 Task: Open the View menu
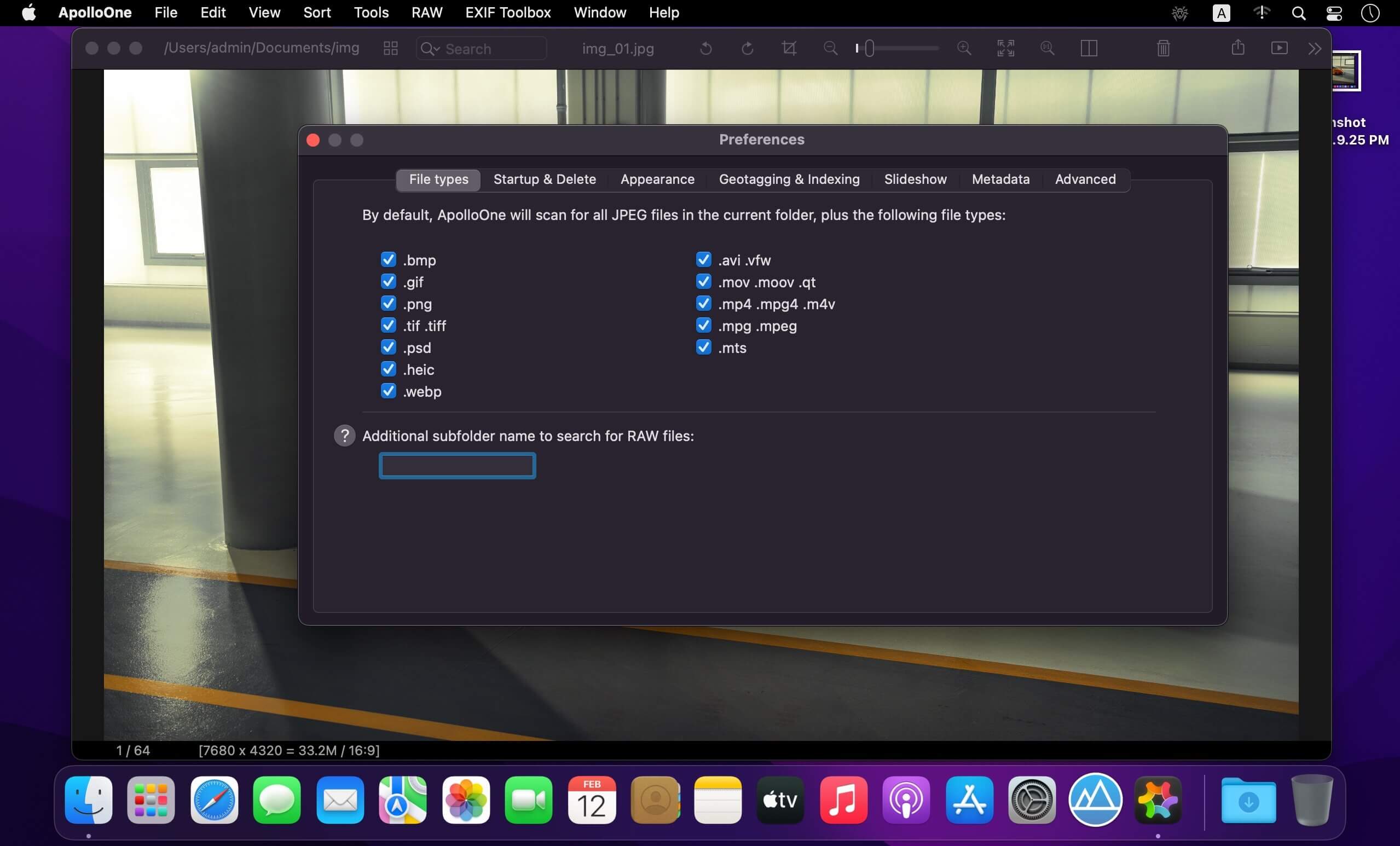(264, 13)
